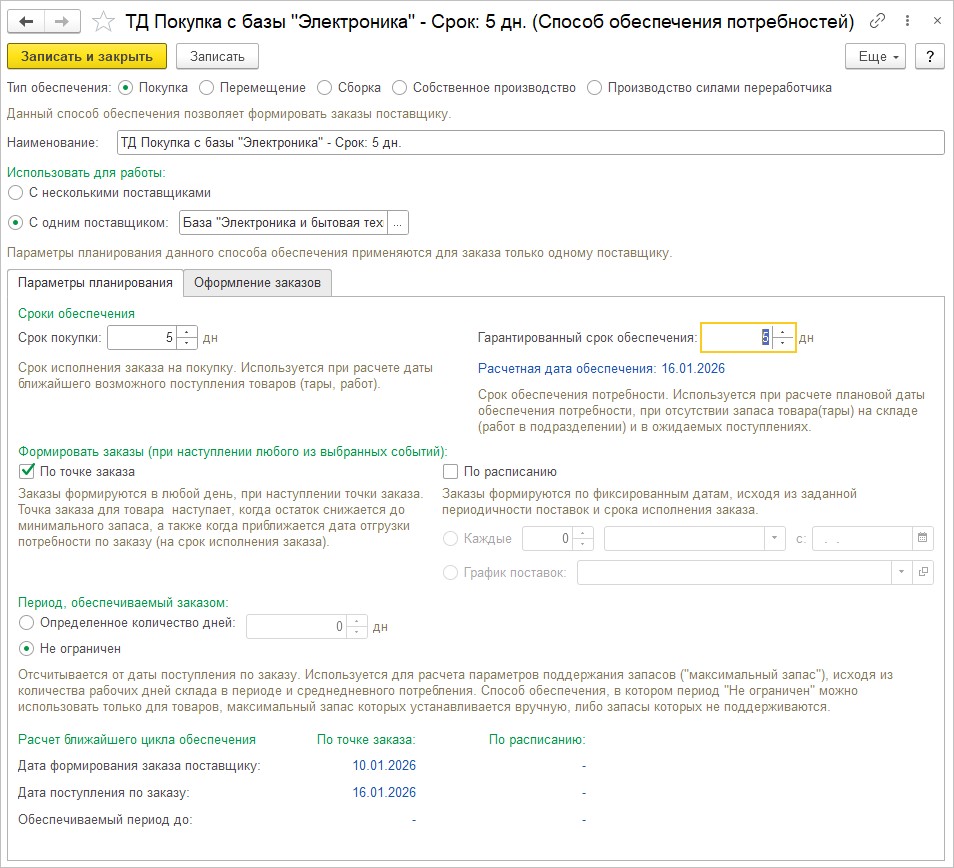The width and height of the screenshot is (954, 868).
Task: Click ellipsis button to choose supplier
Action: tap(397, 222)
